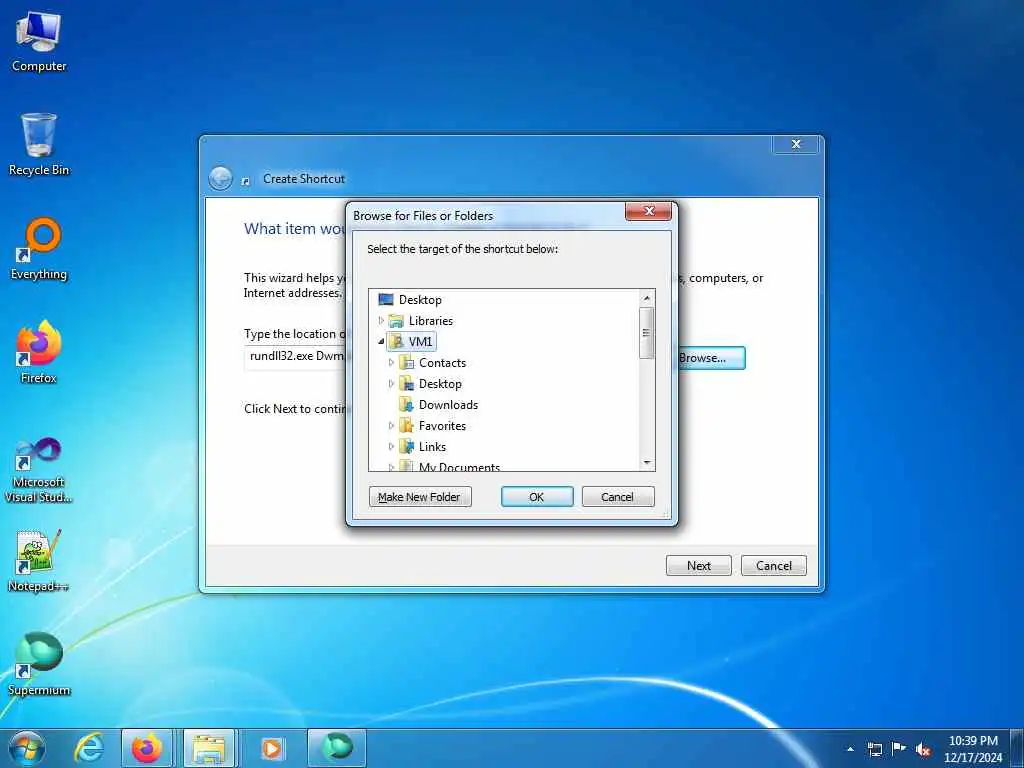
Task: Select the Desktop folder under VM1
Action: 430,383
